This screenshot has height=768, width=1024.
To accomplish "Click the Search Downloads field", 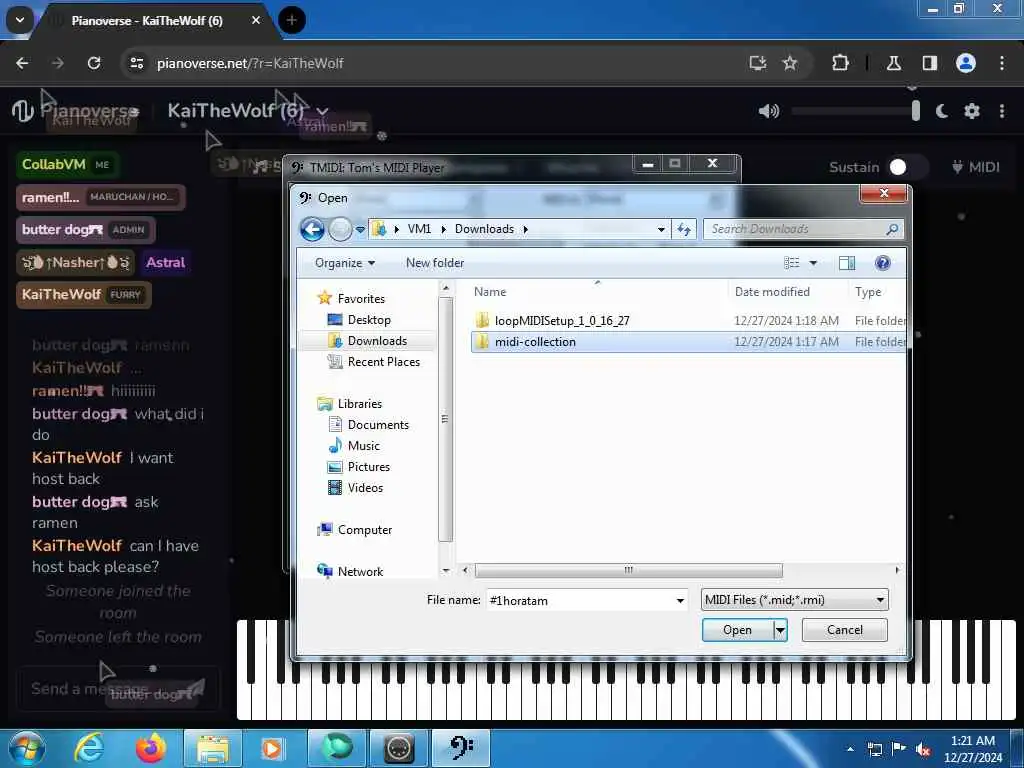I will pos(804,229).
